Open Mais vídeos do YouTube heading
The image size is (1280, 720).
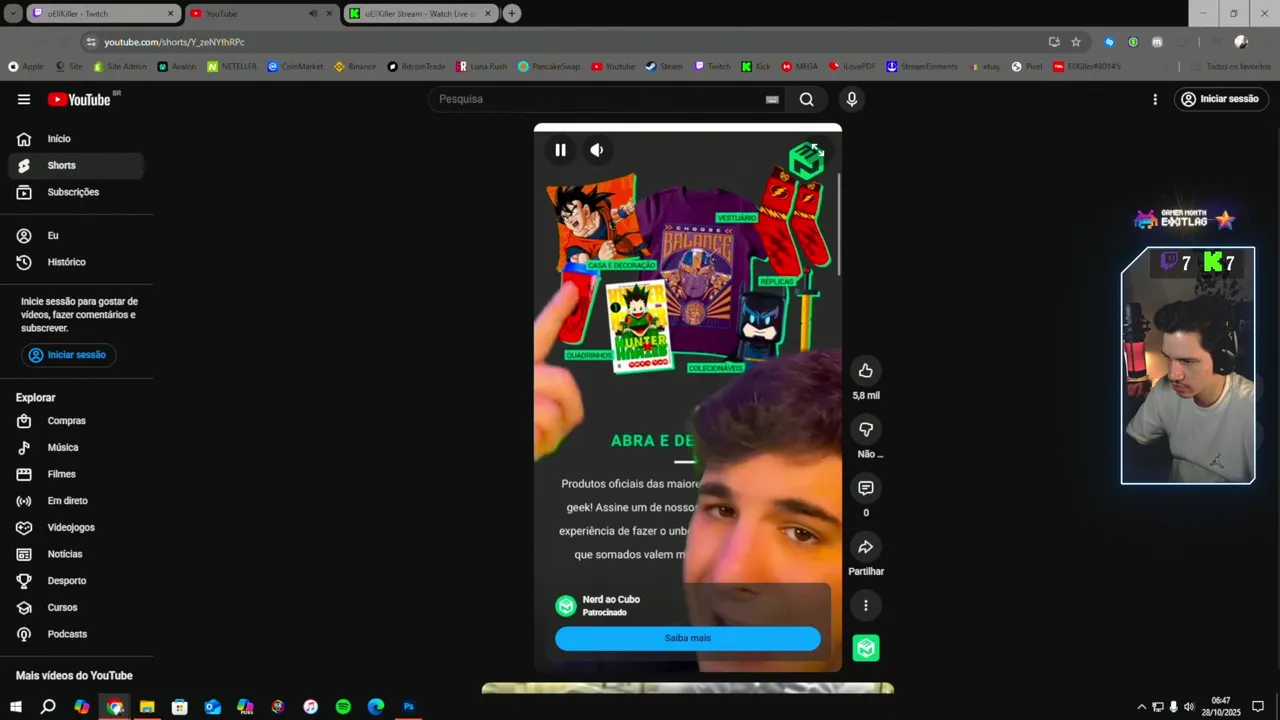[74, 676]
